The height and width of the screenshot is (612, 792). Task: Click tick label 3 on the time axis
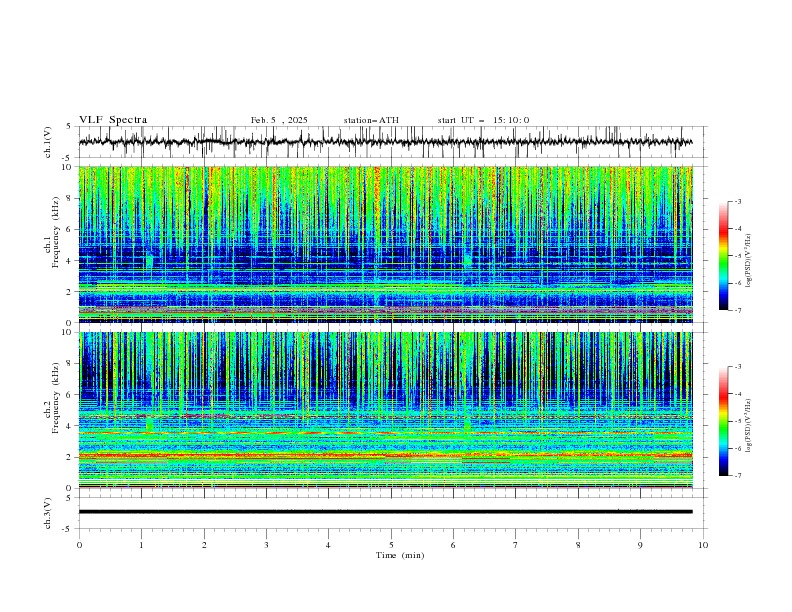tap(266, 545)
